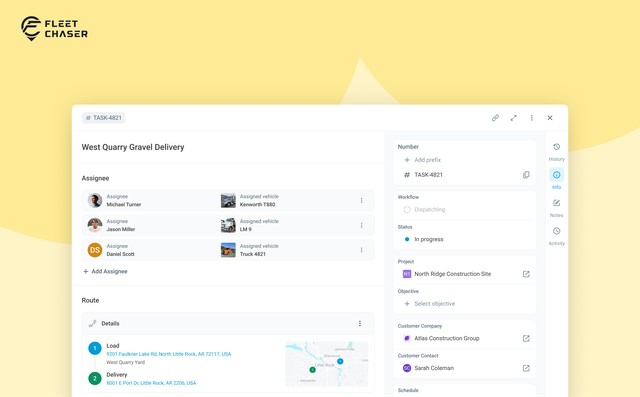
Task: Open the task header three-dot menu
Action: 531,118
